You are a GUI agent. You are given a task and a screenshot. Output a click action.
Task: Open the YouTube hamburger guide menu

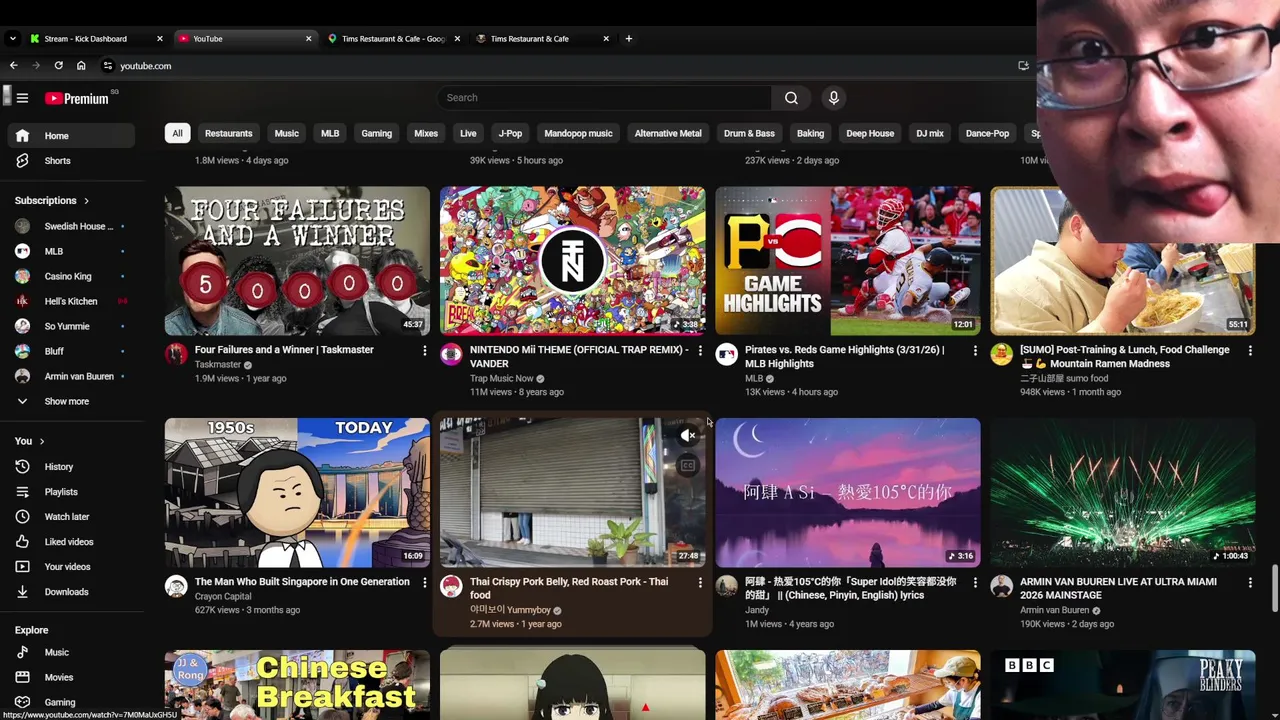(x=22, y=98)
